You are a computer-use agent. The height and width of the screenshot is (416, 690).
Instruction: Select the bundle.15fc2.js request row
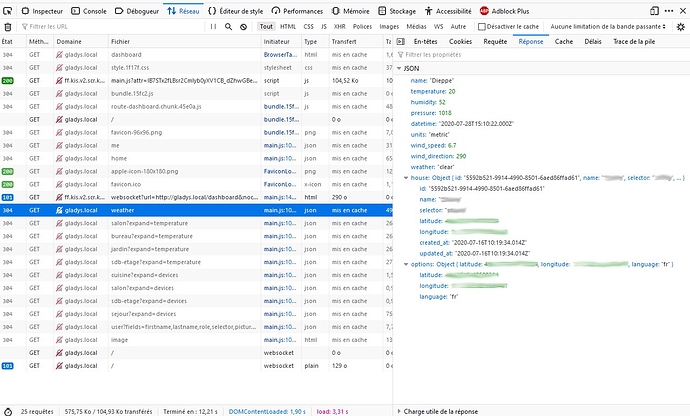click(x=196, y=94)
